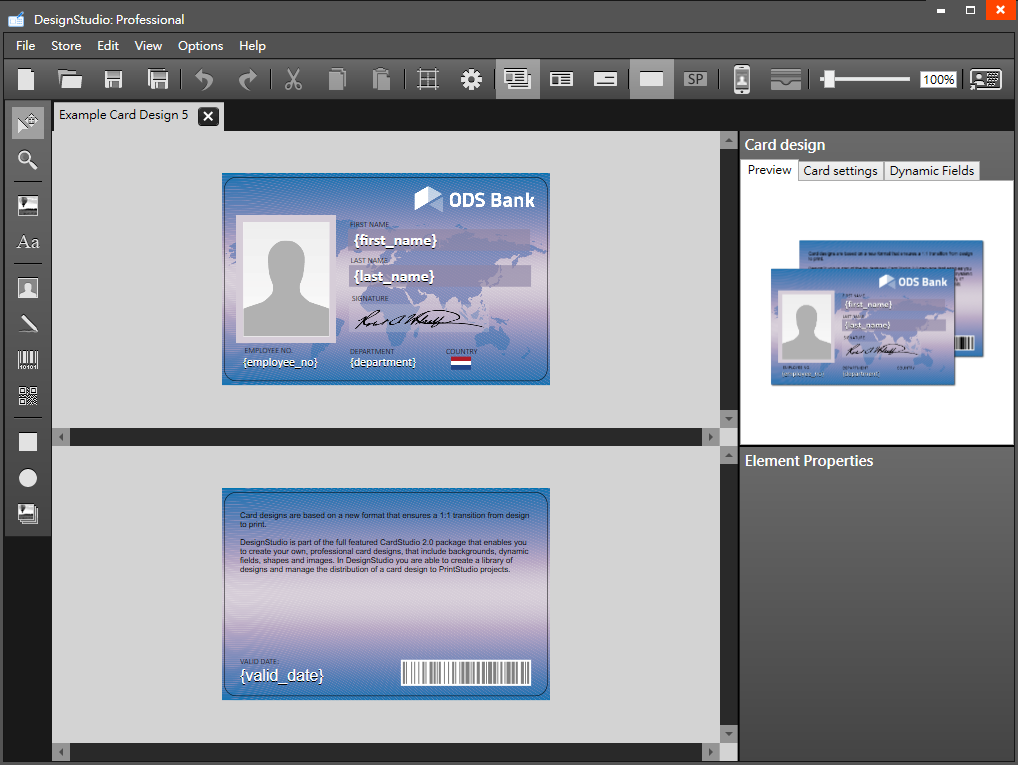Save the current card design

(x=114, y=79)
